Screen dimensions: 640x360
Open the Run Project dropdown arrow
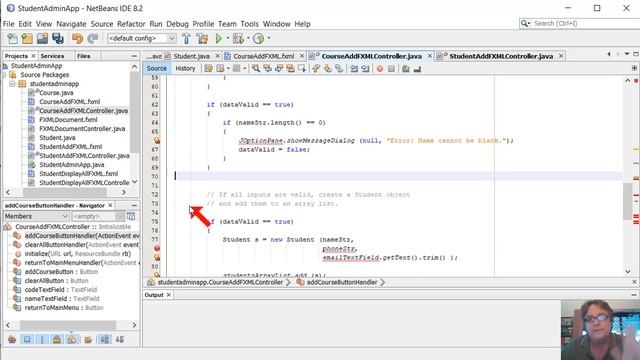[x=228, y=38]
